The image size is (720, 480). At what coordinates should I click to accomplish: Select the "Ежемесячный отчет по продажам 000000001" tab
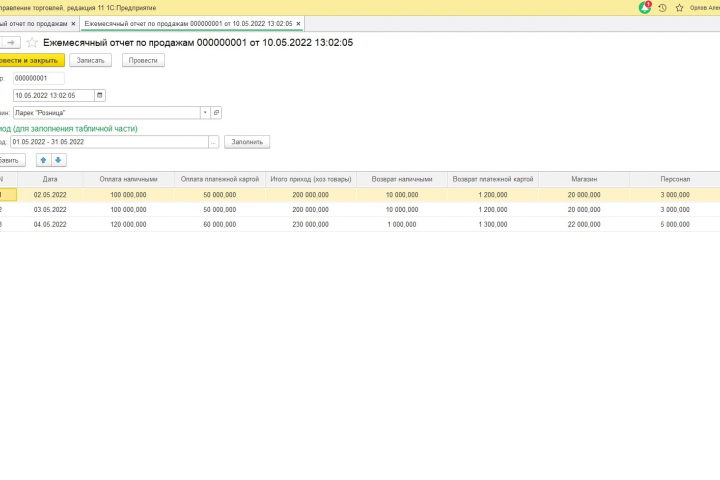pyautogui.click(x=188, y=23)
